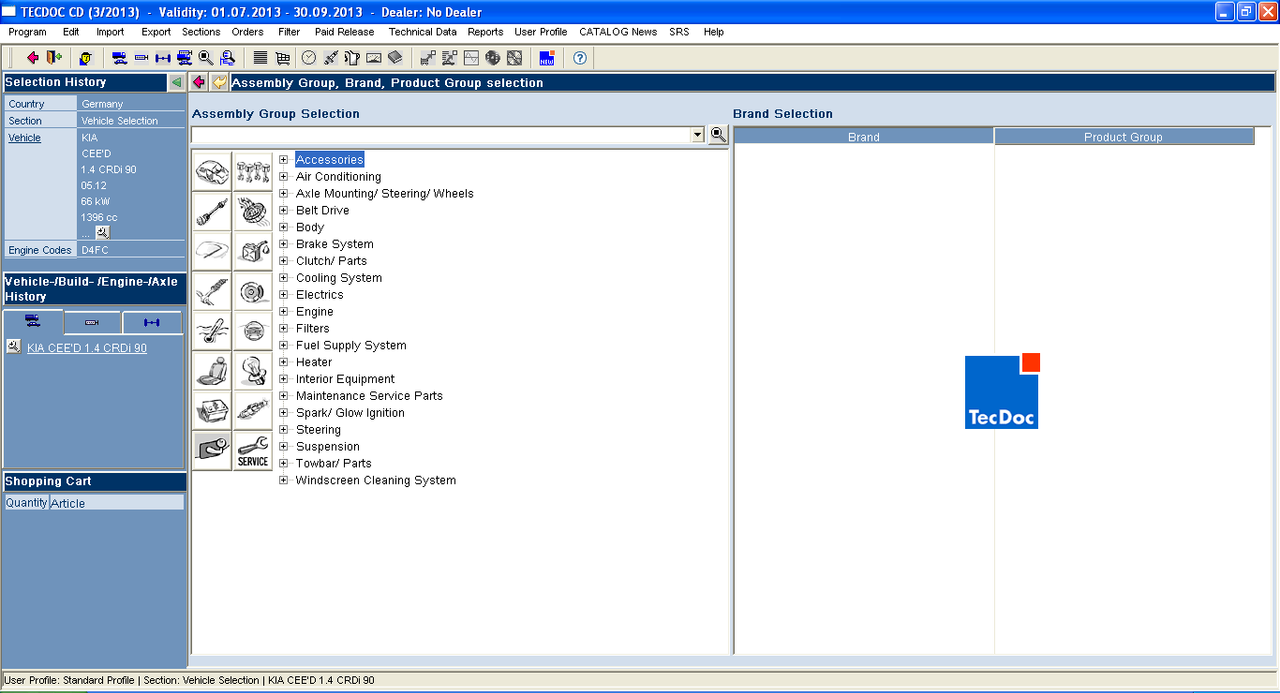Open the Paid Release menu
This screenshot has width=1280, height=693.
coord(344,32)
